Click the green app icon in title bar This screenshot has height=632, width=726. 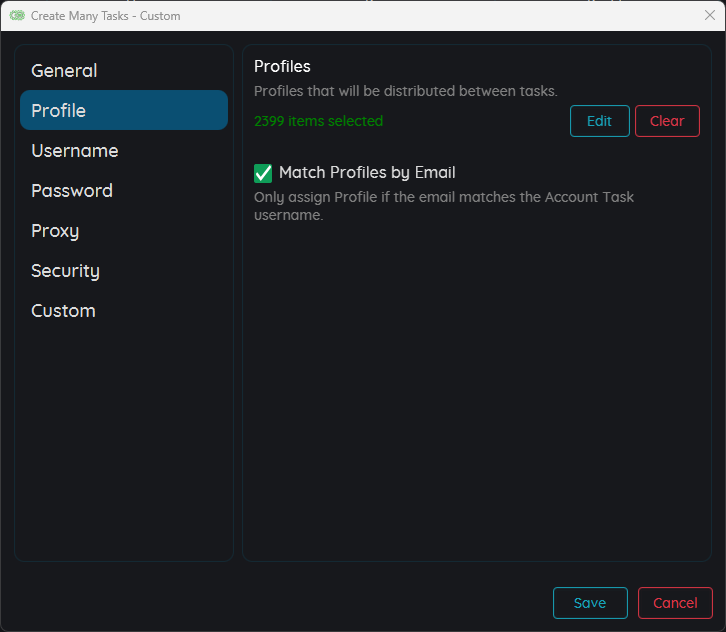pos(16,16)
